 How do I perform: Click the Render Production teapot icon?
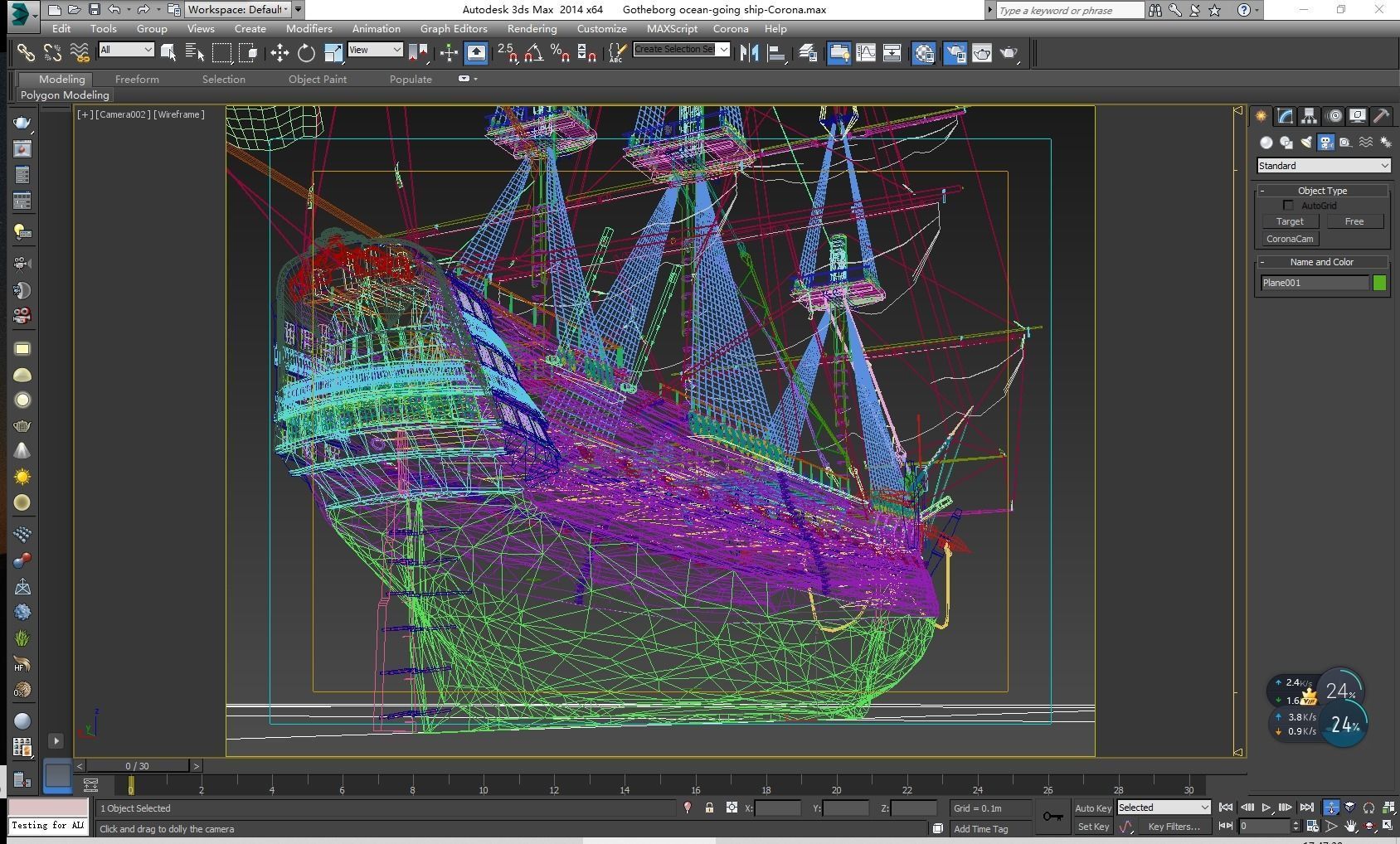click(1009, 53)
